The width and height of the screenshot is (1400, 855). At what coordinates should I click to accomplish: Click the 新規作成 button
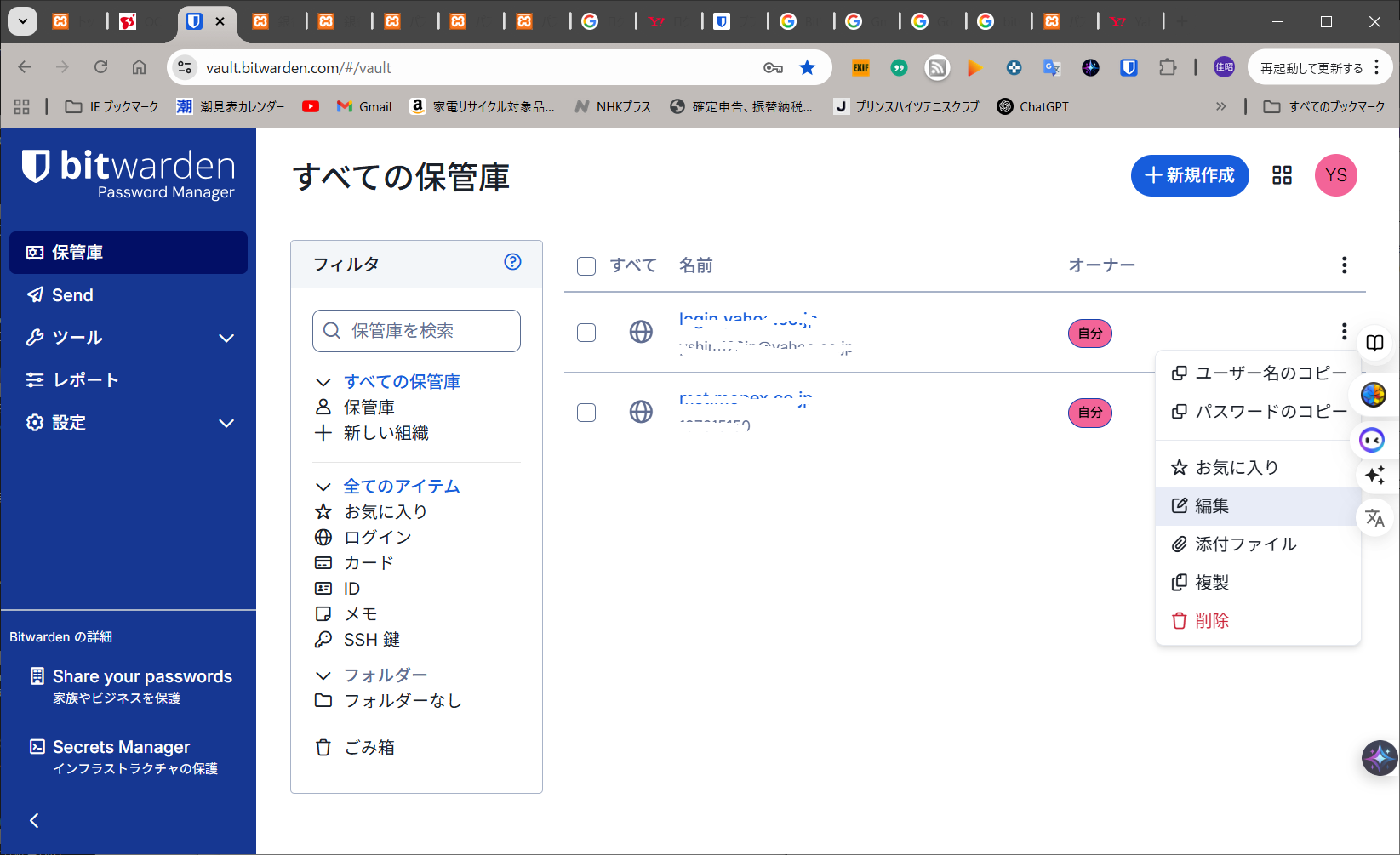pyautogui.click(x=1189, y=175)
